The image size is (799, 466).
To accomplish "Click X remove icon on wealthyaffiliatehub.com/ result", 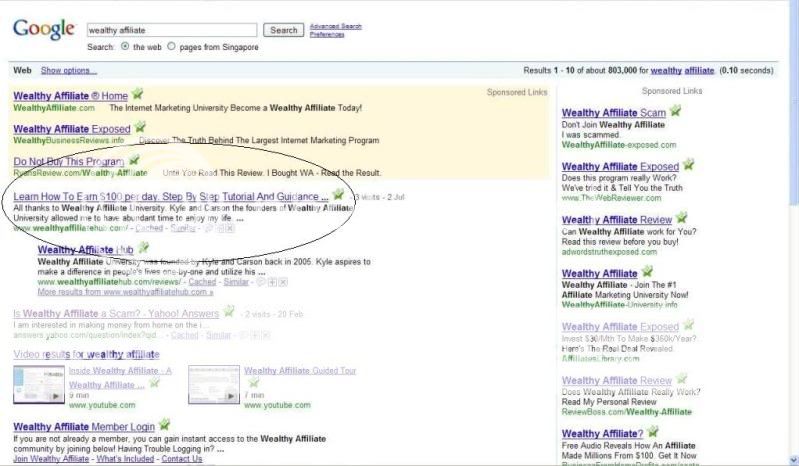I will click(x=230, y=228).
